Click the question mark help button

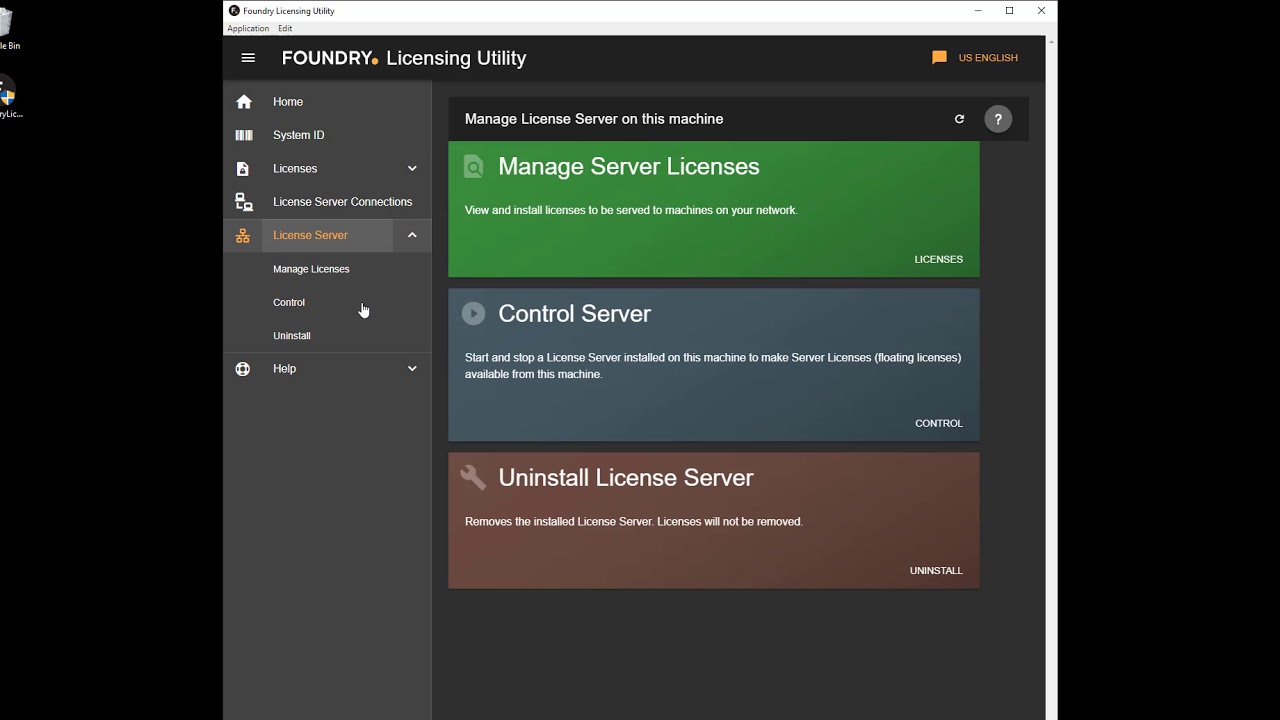tap(998, 119)
